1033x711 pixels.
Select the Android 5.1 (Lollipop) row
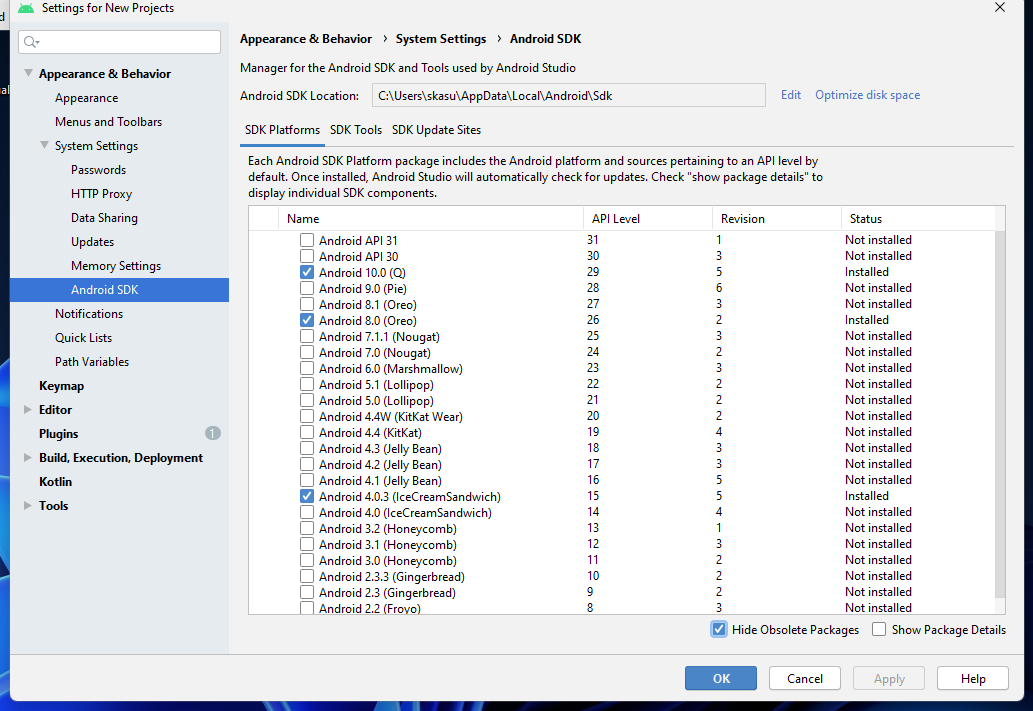622,384
